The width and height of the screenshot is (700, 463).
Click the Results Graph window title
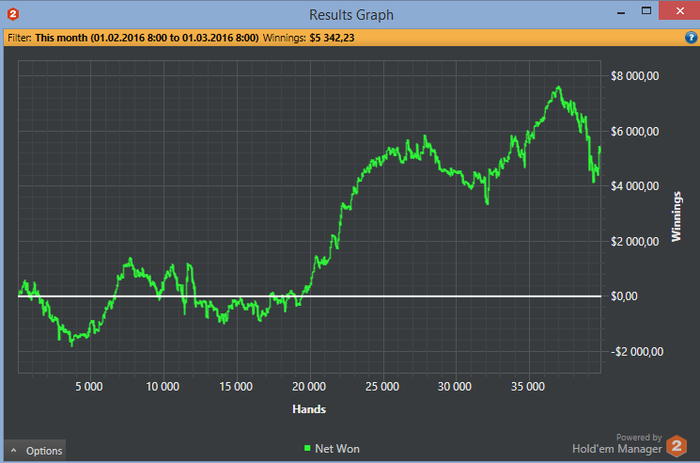point(351,15)
